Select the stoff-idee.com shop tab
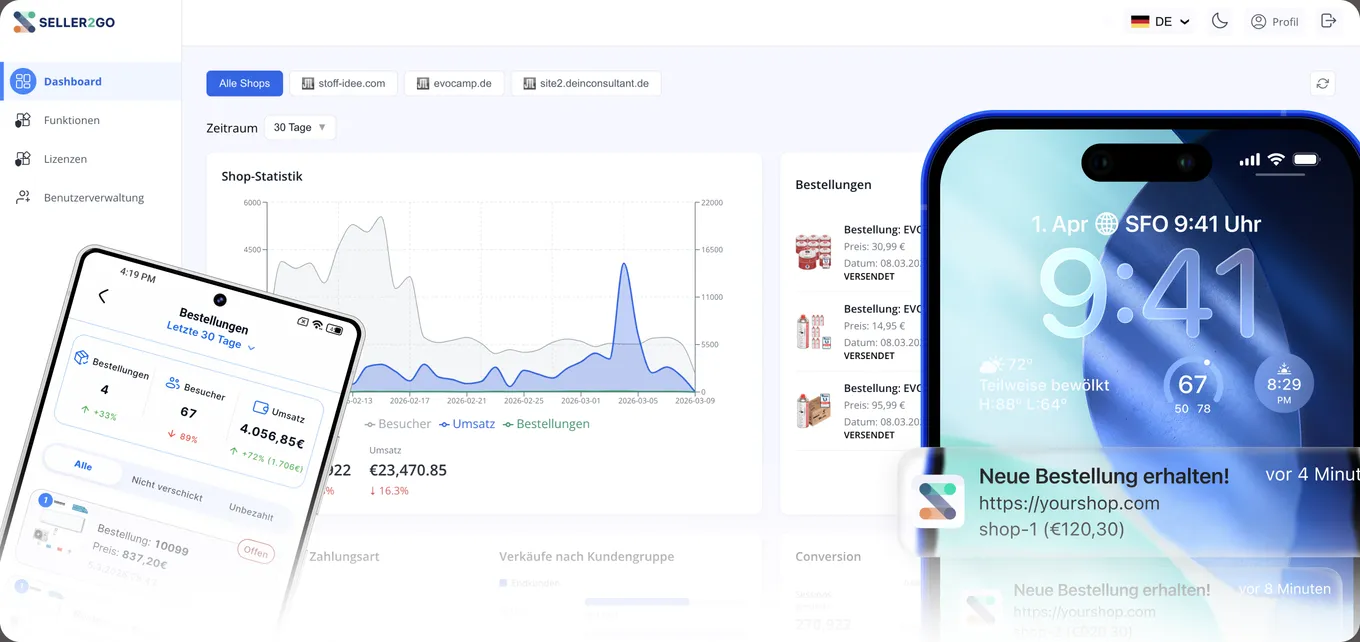 click(344, 83)
